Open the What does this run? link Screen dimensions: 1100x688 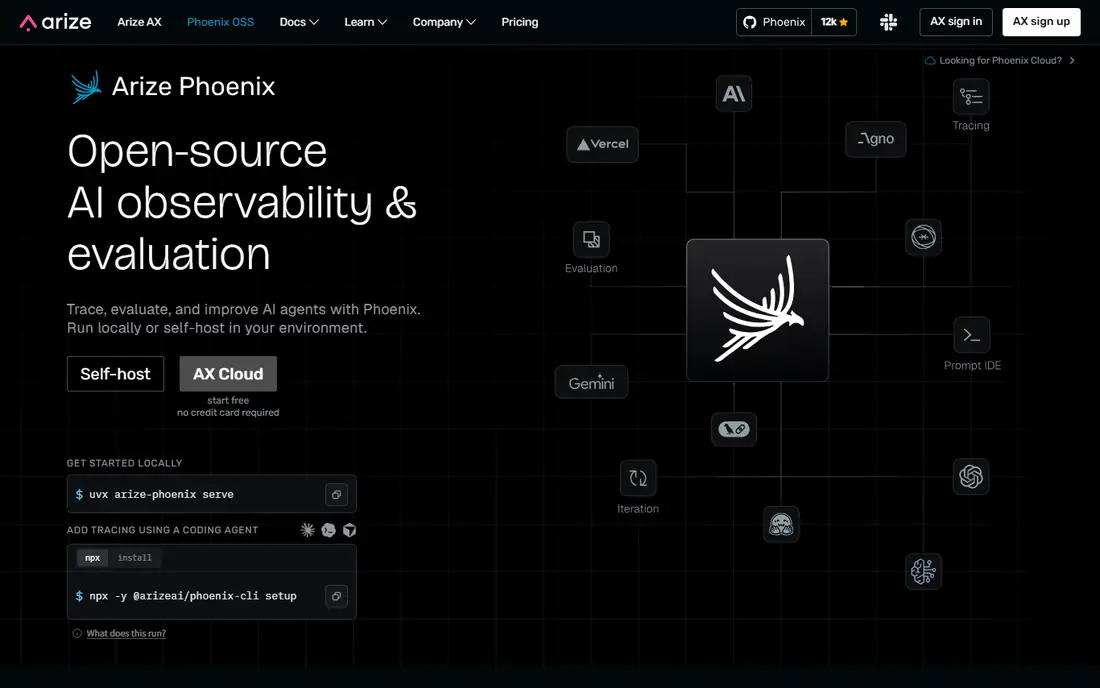click(126, 633)
